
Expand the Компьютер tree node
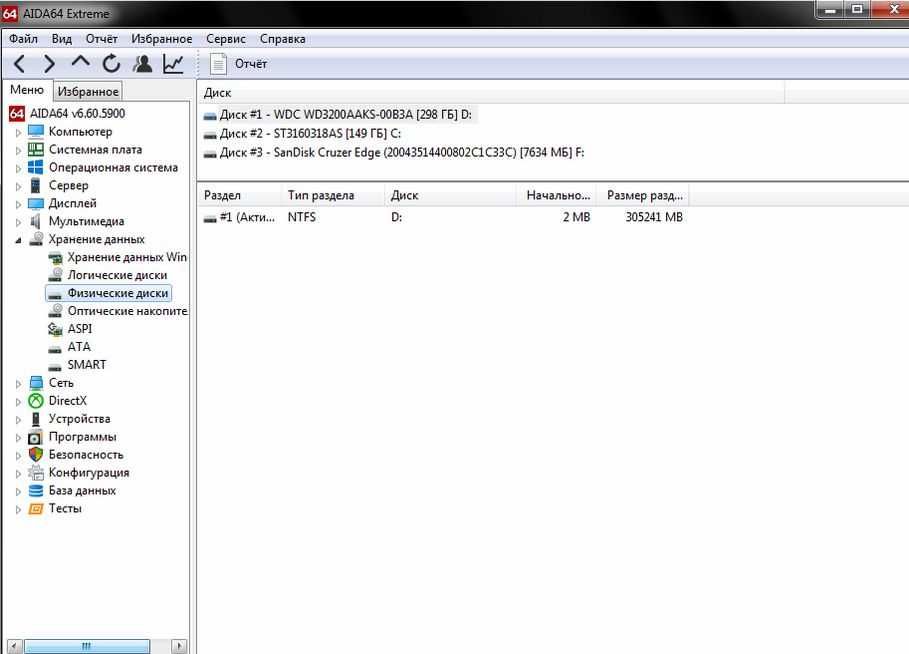pyautogui.click(x=18, y=133)
